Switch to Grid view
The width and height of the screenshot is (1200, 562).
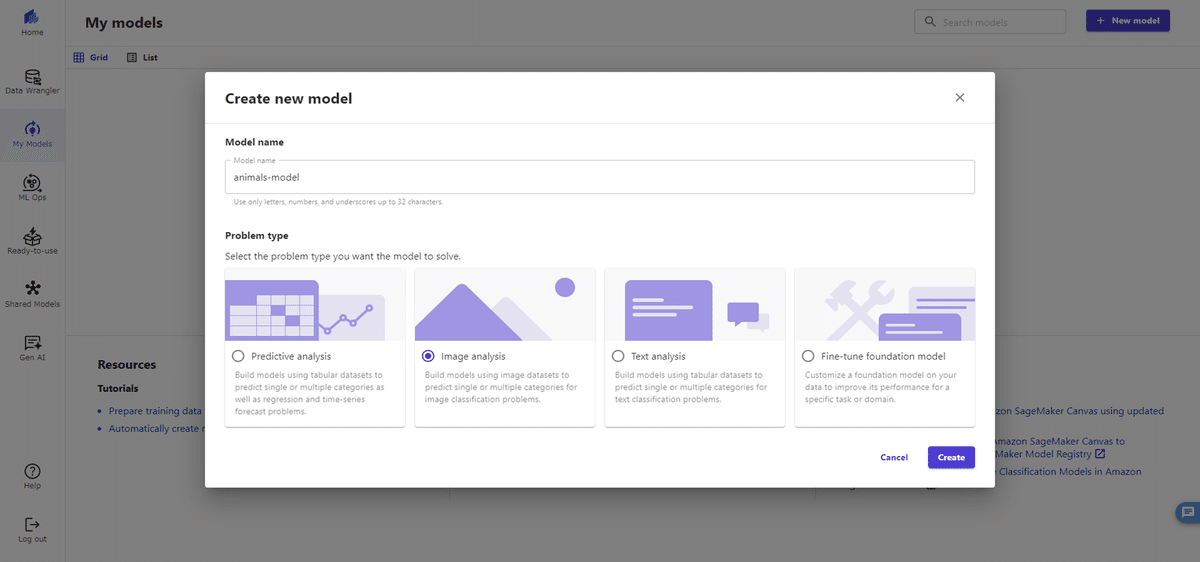click(x=91, y=58)
